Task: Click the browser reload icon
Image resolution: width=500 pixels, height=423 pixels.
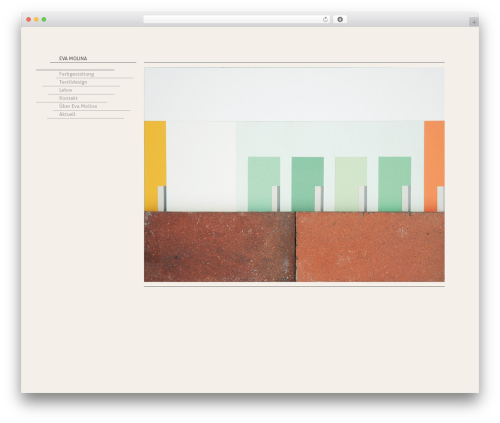Action: pyautogui.click(x=325, y=19)
